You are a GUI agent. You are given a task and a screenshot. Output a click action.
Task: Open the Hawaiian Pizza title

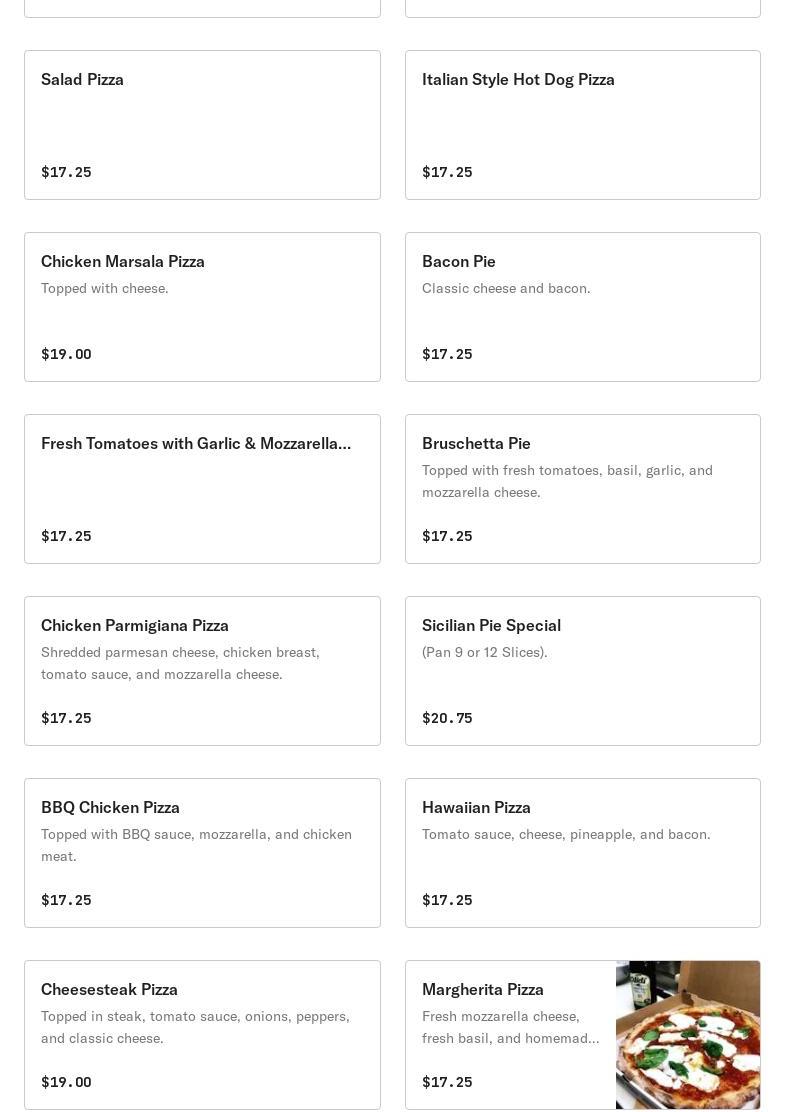476,807
